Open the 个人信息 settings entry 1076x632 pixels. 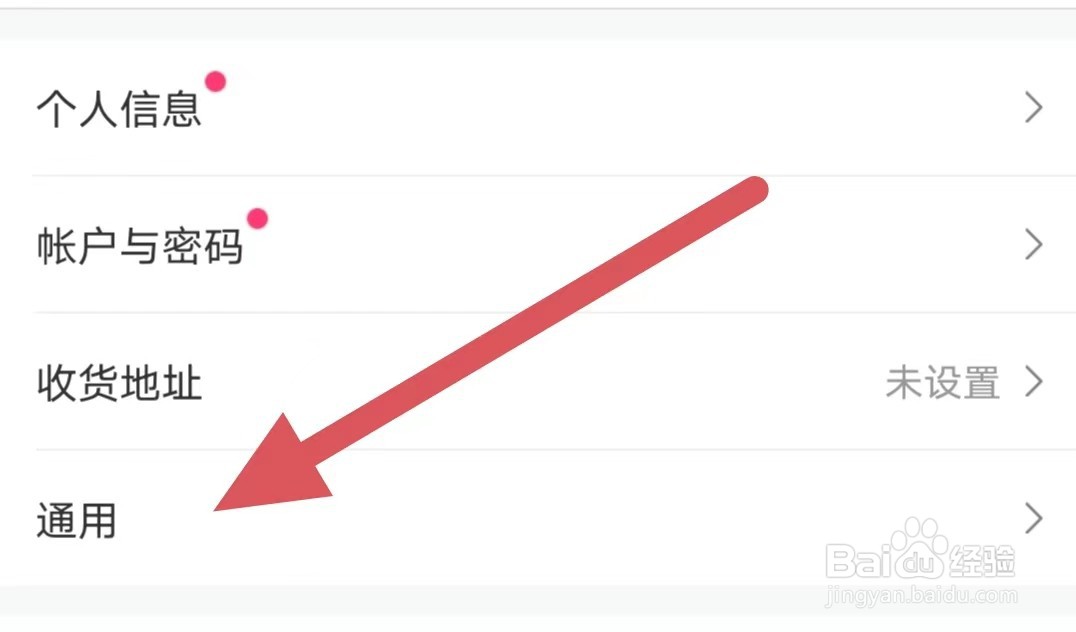(538, 108)
